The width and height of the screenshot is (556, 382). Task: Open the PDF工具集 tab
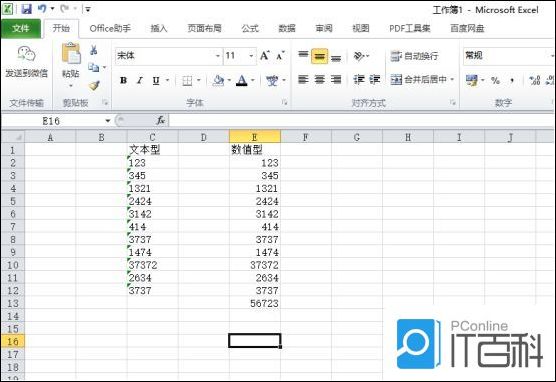click(410, 28)
